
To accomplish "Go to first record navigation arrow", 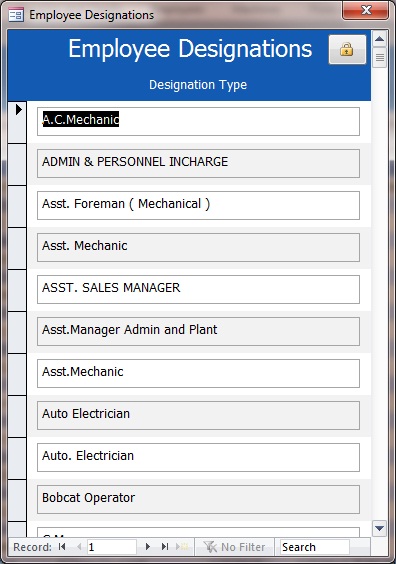I will (x=62, y=547).
